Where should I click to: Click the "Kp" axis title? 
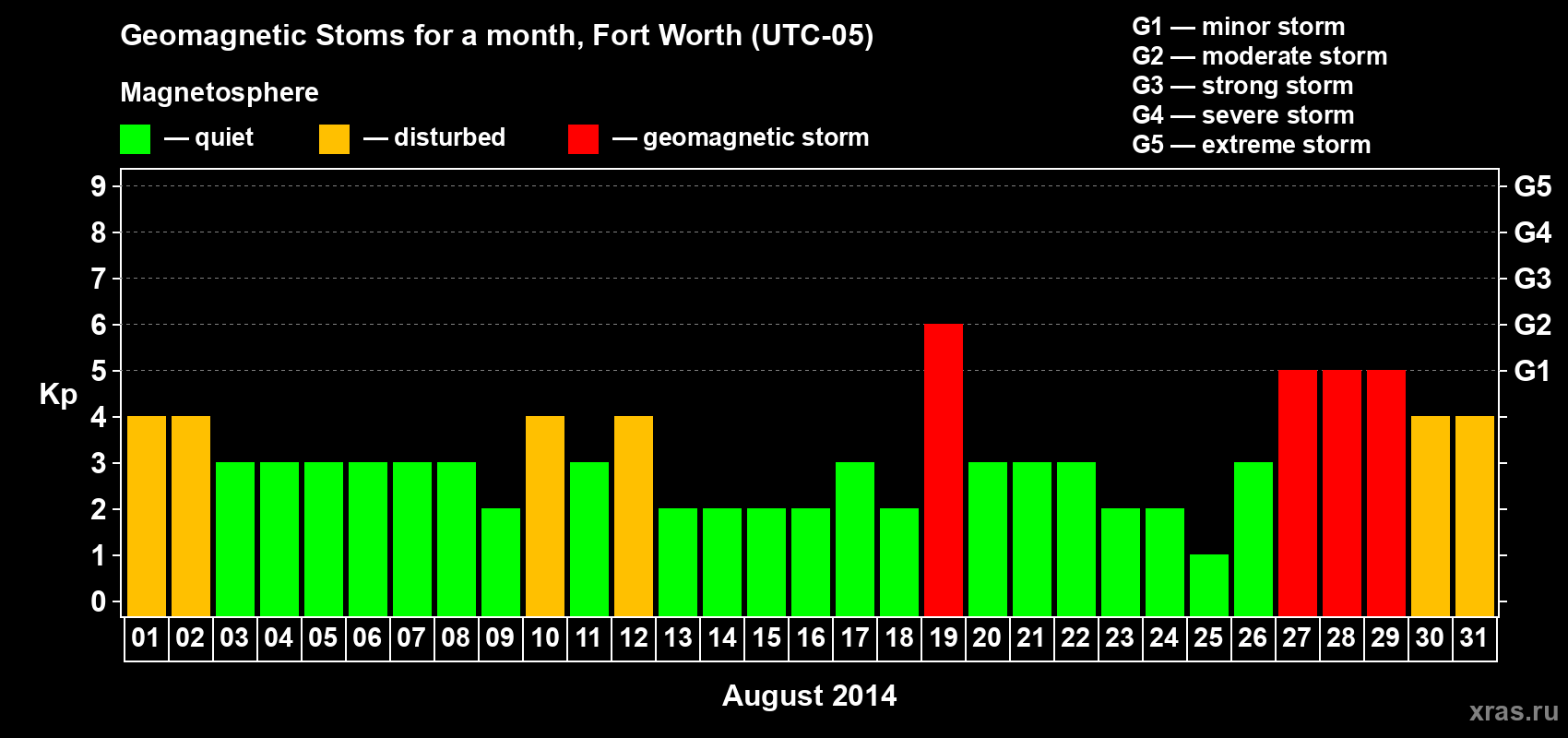click(58, 395)
